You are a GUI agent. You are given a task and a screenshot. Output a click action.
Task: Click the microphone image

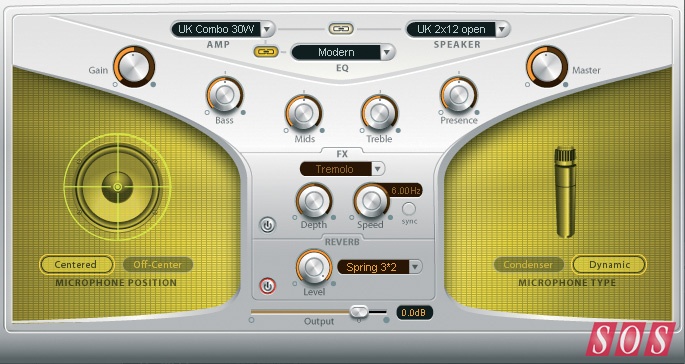(565, 192)
